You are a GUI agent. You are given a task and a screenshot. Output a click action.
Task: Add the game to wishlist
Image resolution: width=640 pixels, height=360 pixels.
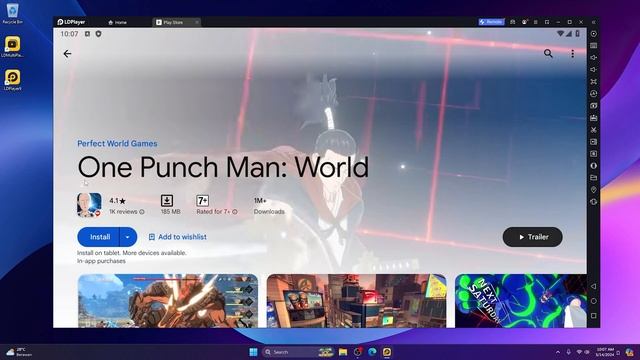pos(178,237)
